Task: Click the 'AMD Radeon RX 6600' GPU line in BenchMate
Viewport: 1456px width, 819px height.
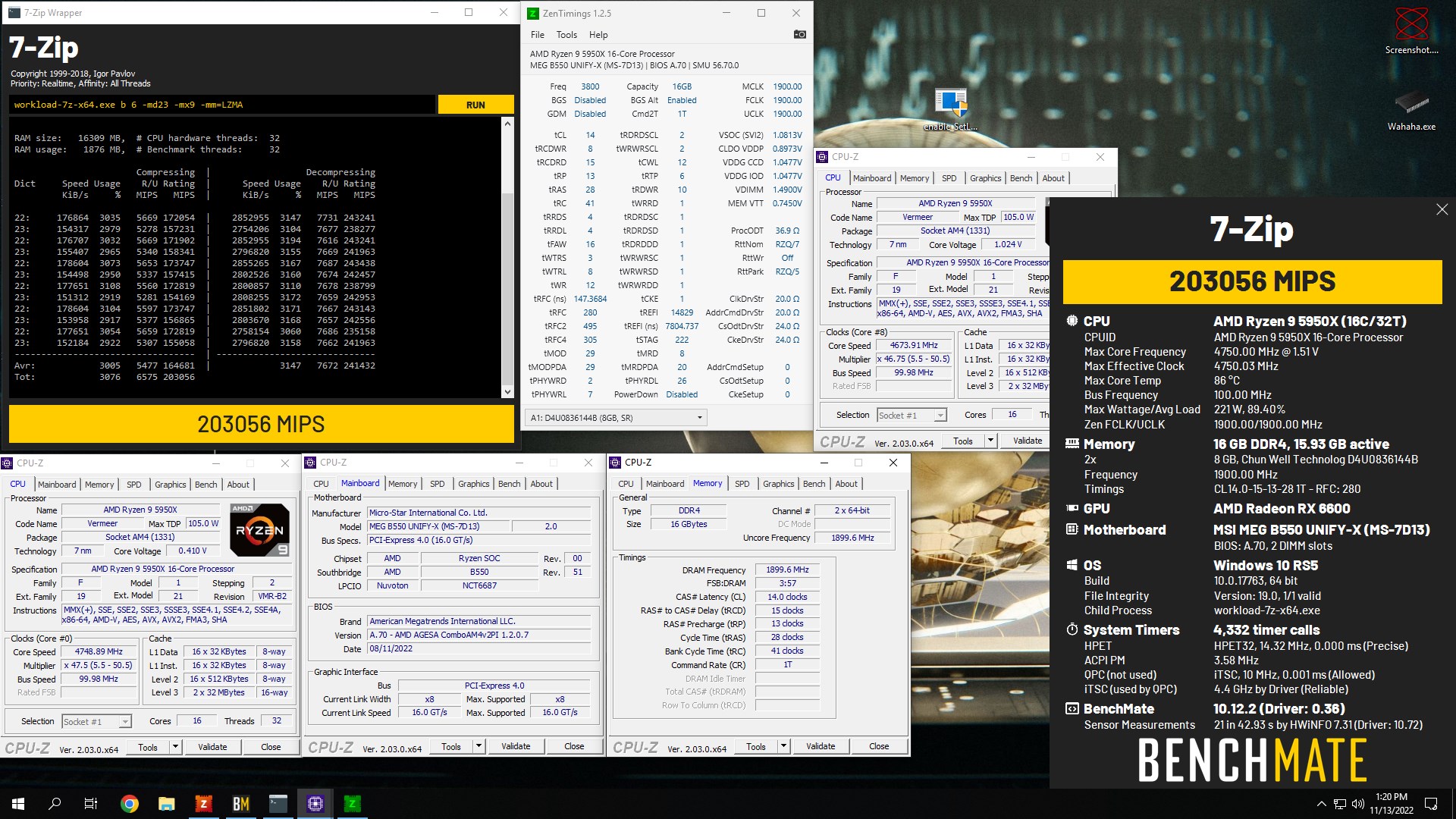Action: click(x=1282, y=509)
